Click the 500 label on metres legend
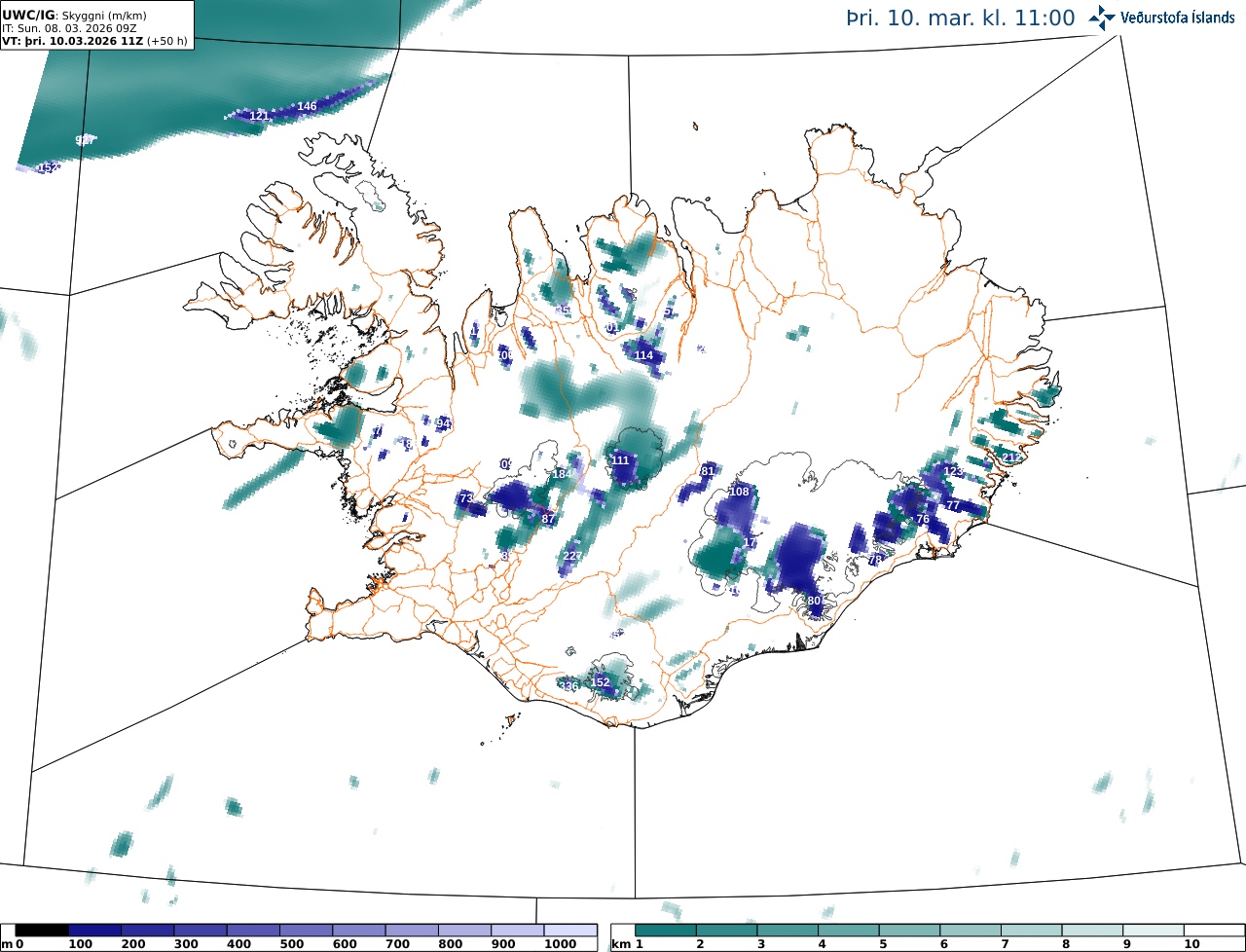Viewport: 1246px width, 952px height. [x=292, y=944]
